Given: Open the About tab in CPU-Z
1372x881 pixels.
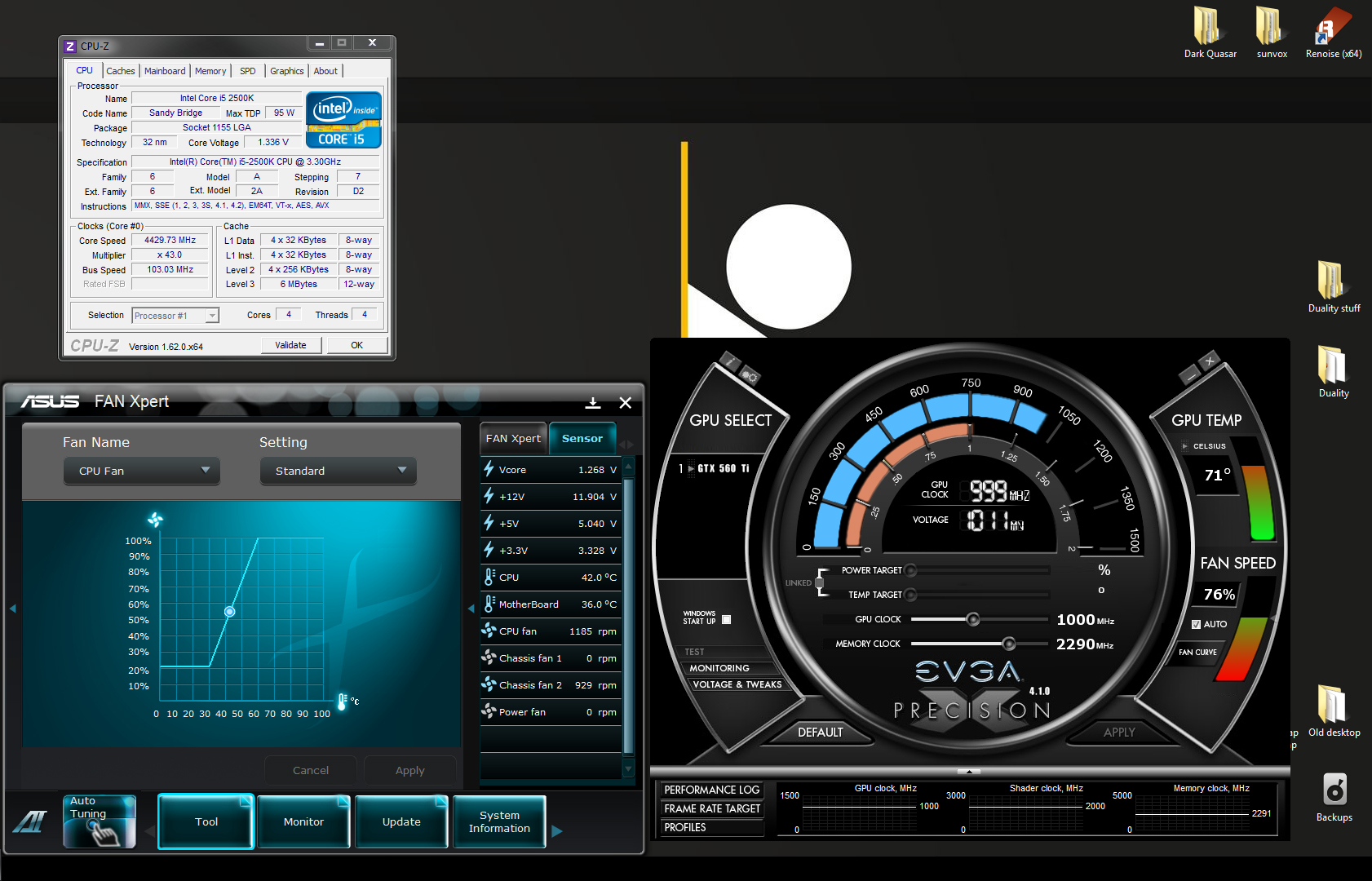Looking at the screenshot, I should coord(325,71).
